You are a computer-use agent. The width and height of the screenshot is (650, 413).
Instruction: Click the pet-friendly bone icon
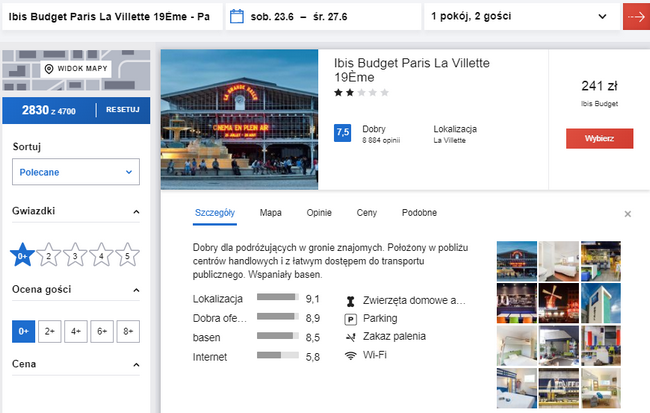tap(351, 301)
